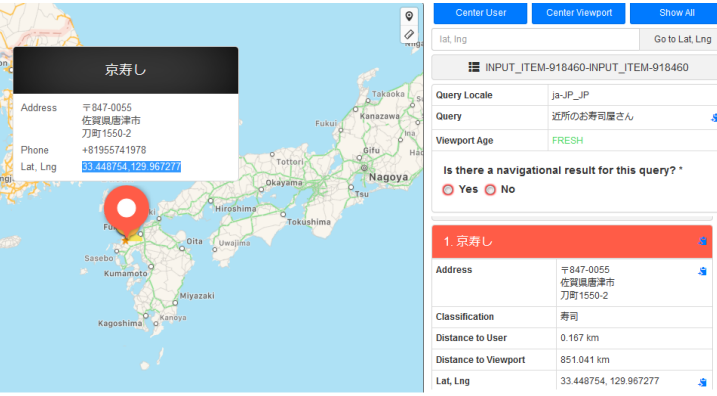Screen dimensions: 717x396
Task: Select No for navigational result
Action: pos(490,189)
